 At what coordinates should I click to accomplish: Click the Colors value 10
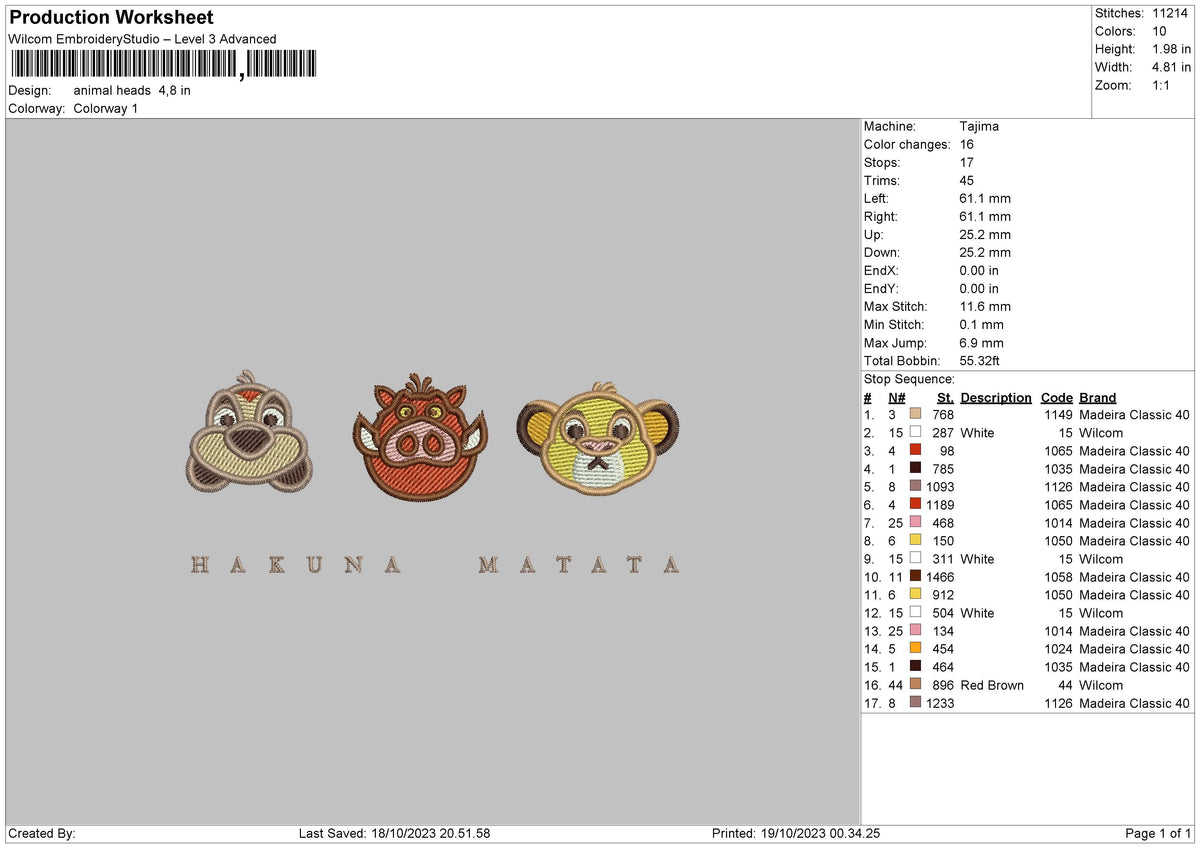(1160, 31)
